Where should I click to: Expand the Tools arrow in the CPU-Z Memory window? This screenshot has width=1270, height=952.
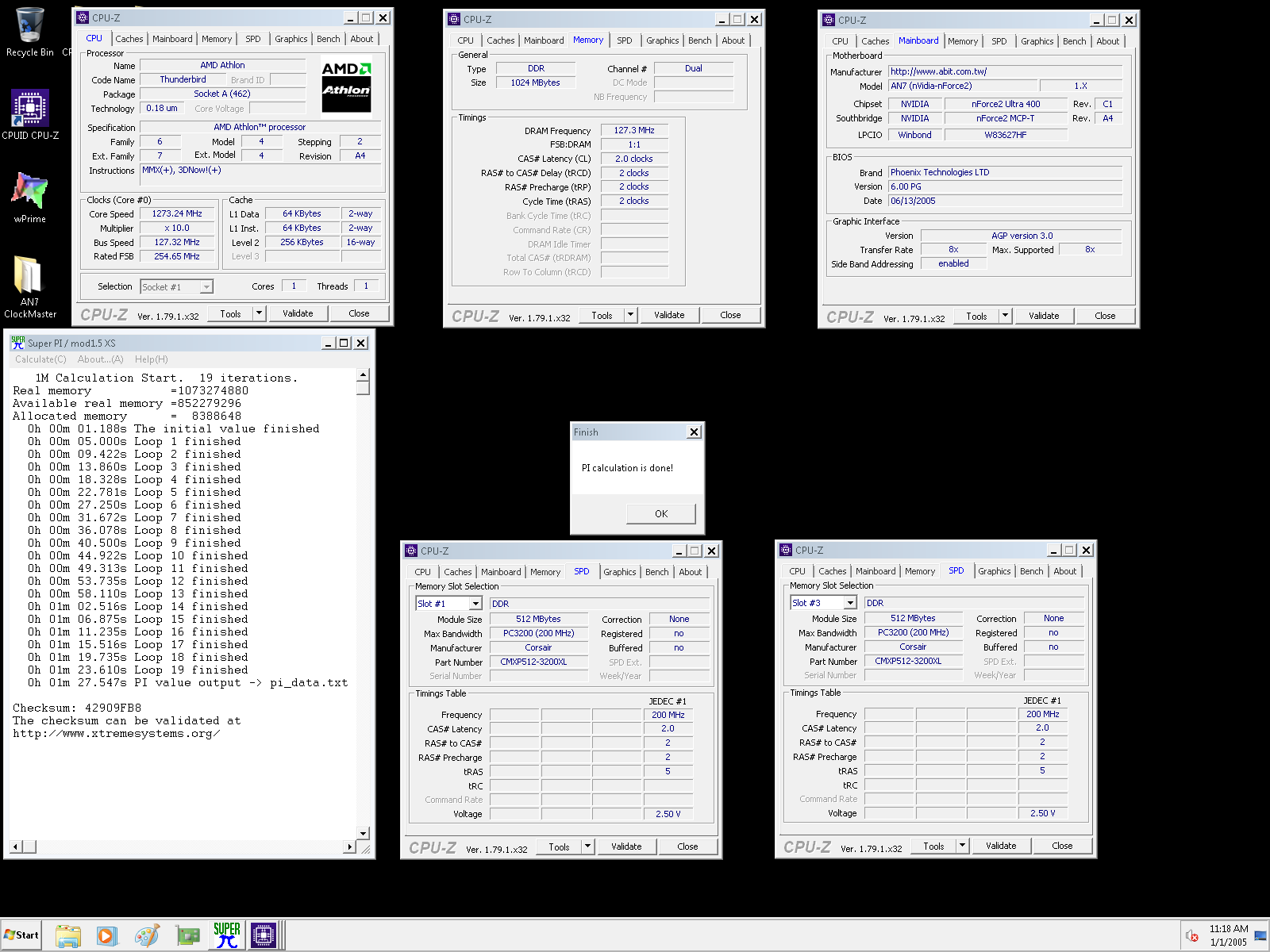click(630, 315)
